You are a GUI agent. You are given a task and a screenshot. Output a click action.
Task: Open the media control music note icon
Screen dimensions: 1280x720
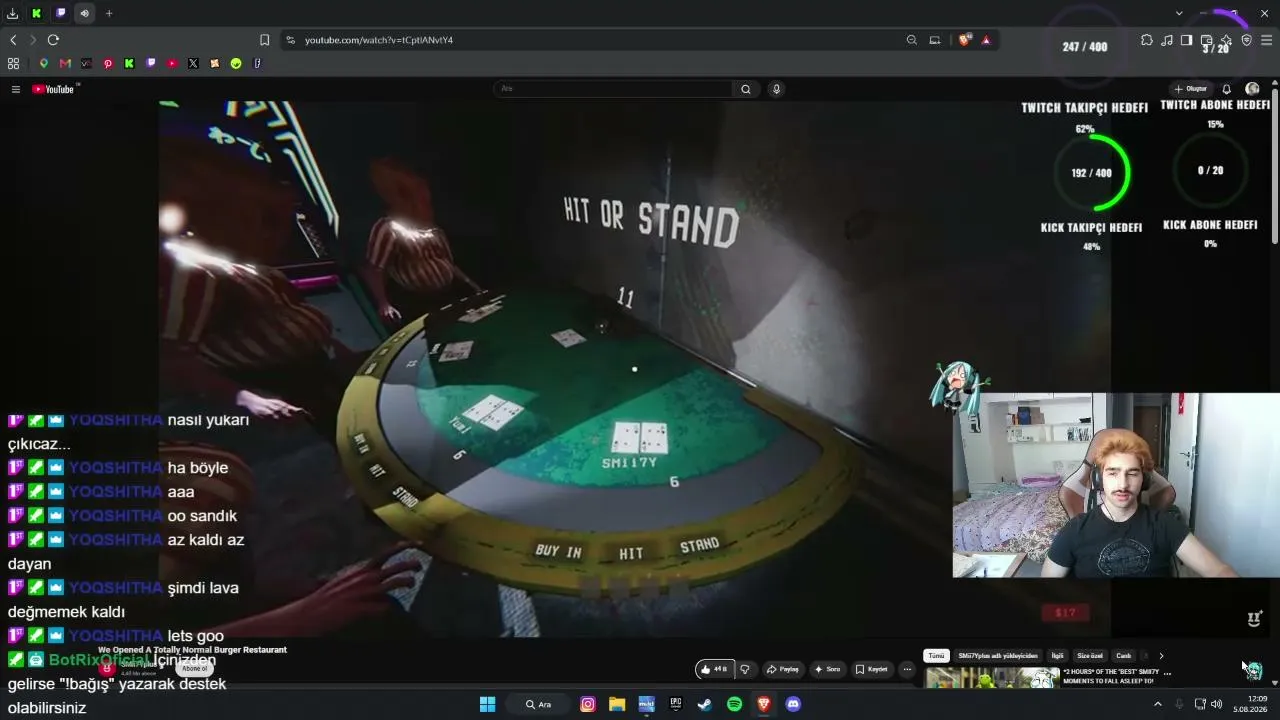(x=1167, y=40)
